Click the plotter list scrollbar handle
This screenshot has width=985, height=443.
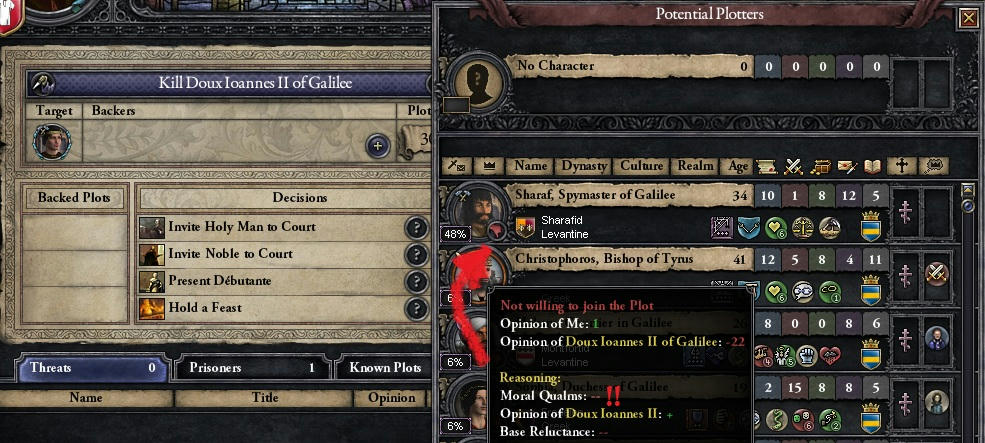968,198
